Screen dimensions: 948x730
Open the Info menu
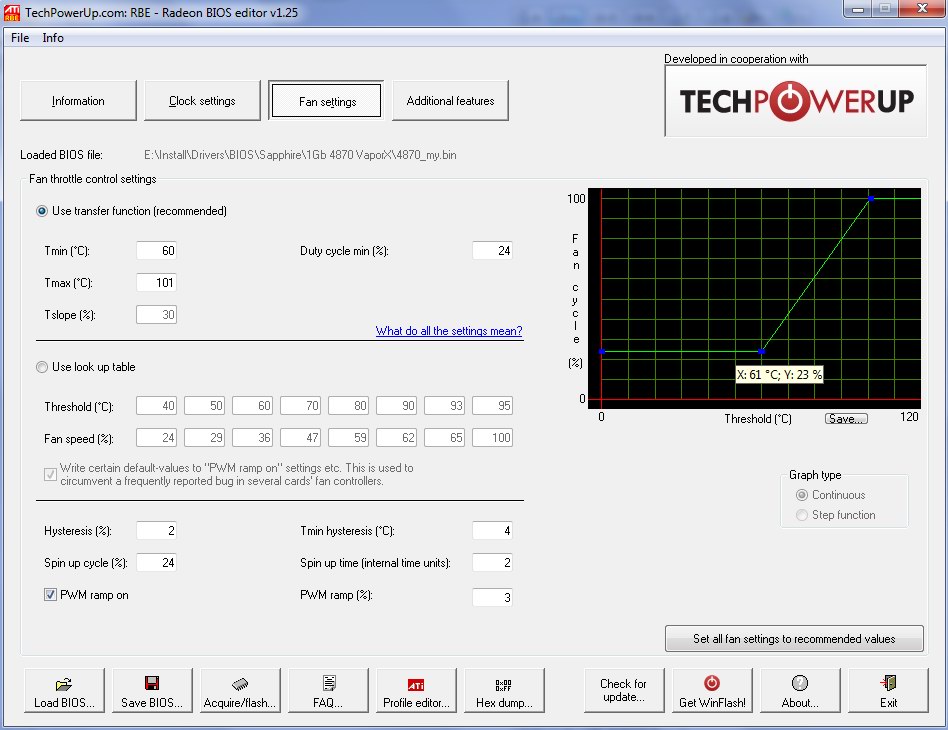click(53, 38)
